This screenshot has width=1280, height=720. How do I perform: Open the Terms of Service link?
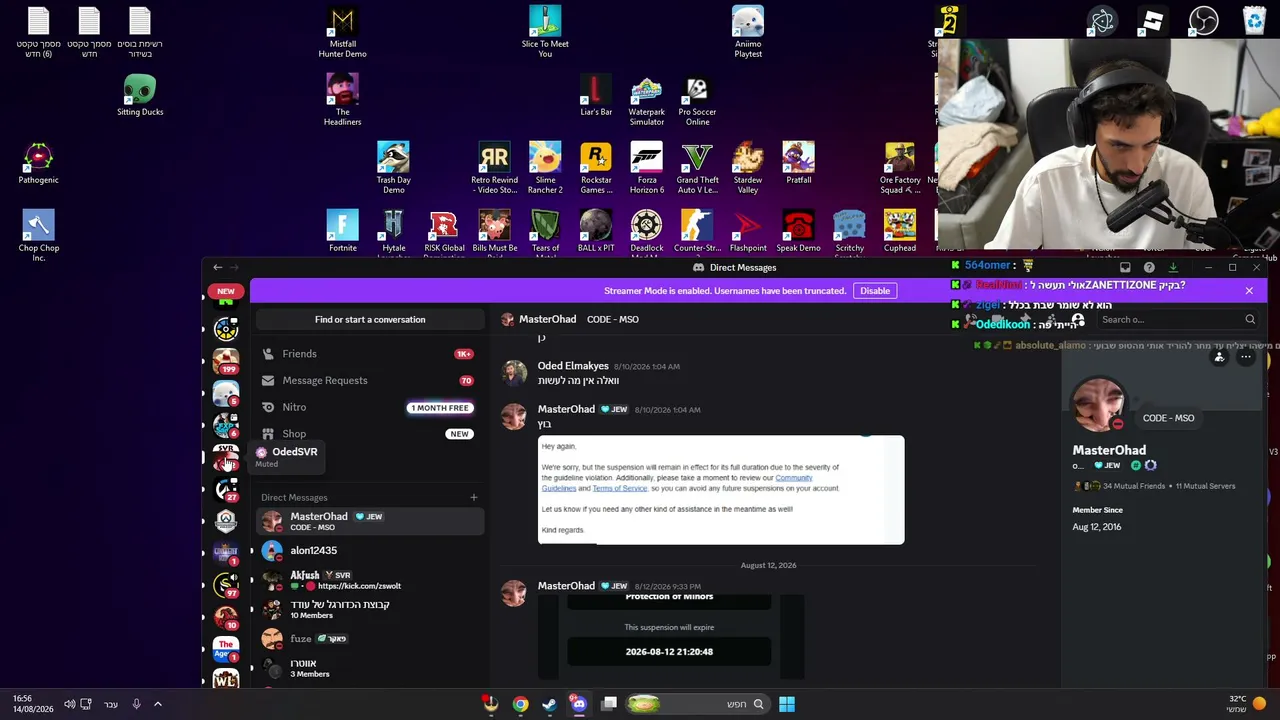click(620, 489)
